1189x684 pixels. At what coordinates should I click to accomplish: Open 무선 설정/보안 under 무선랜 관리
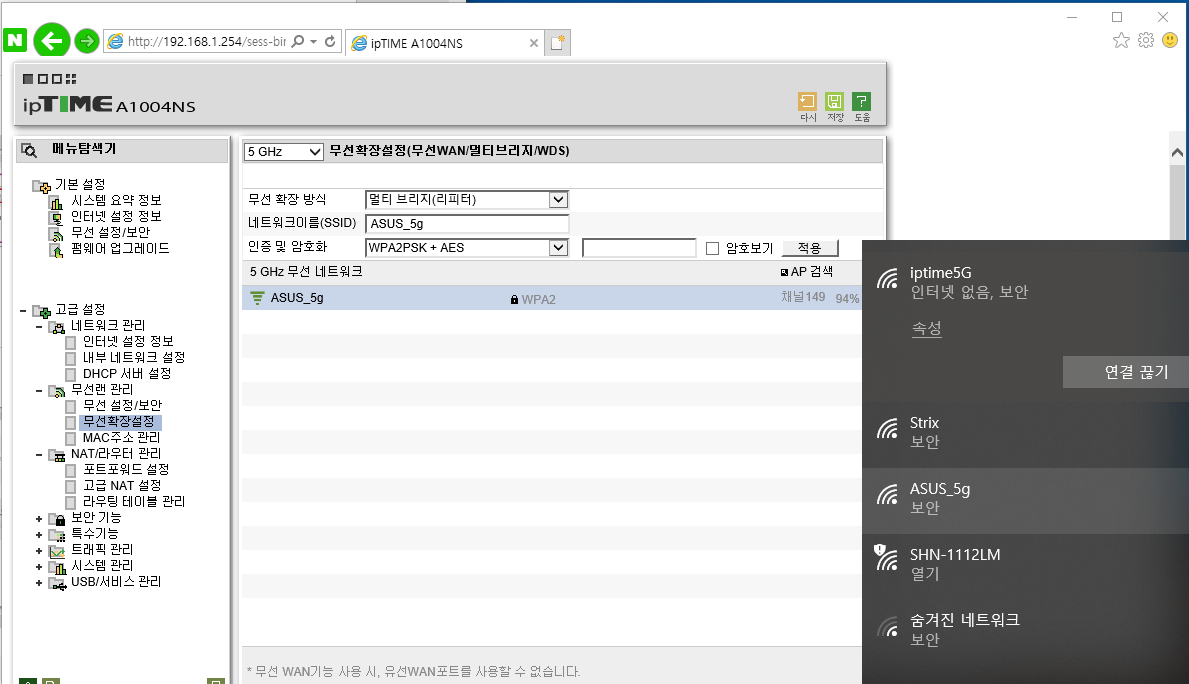click(122, 405)
